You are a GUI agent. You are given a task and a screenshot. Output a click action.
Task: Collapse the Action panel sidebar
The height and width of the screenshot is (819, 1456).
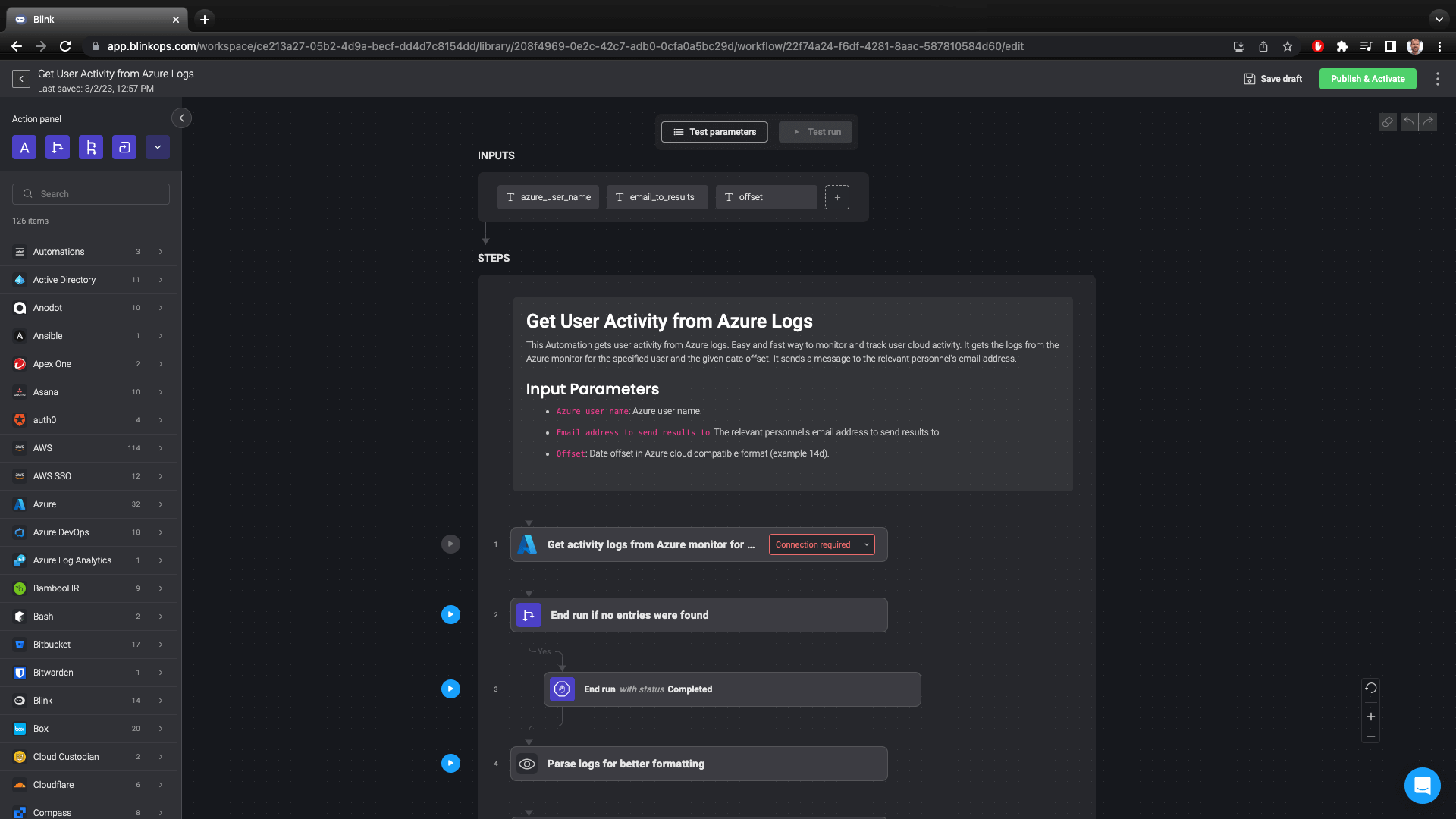[x=181, y=118]
